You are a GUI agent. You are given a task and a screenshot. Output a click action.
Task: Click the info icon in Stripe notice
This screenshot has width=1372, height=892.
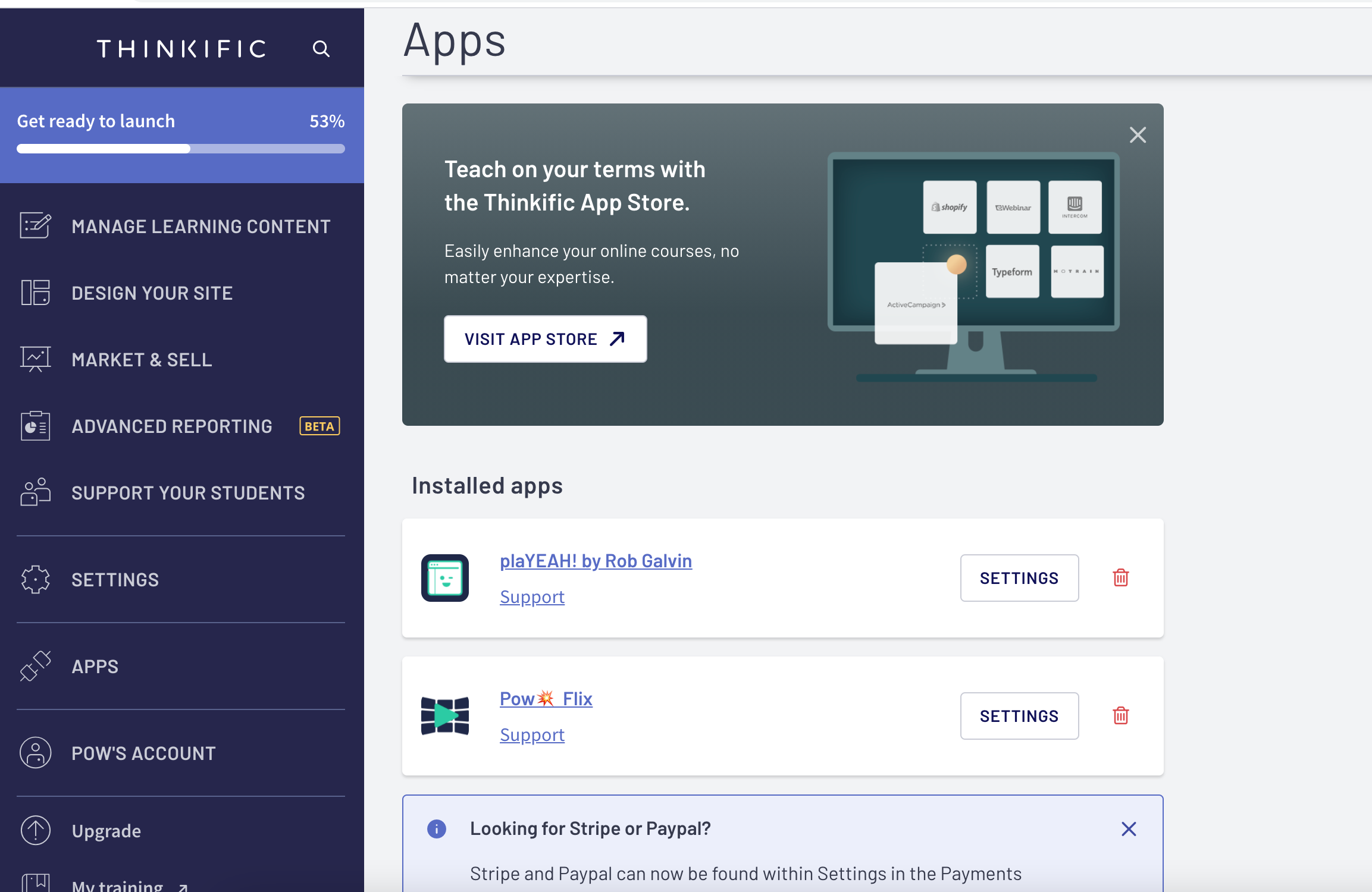pyautogui.click(x=437, y=829)
